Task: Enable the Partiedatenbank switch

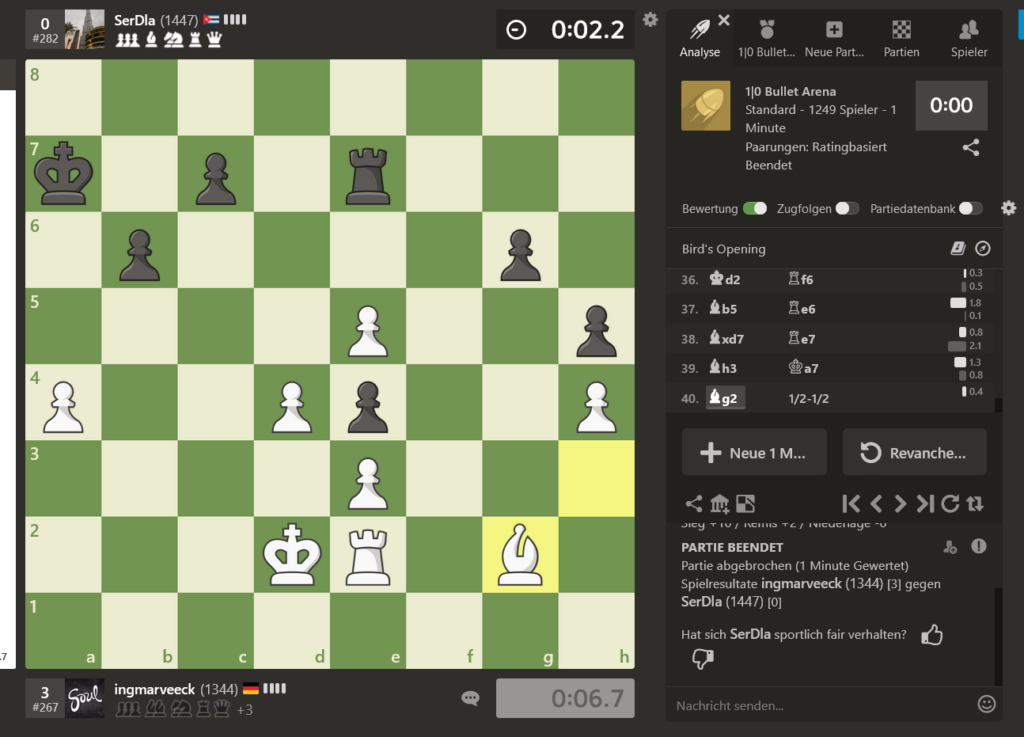Action: (970, 208)
